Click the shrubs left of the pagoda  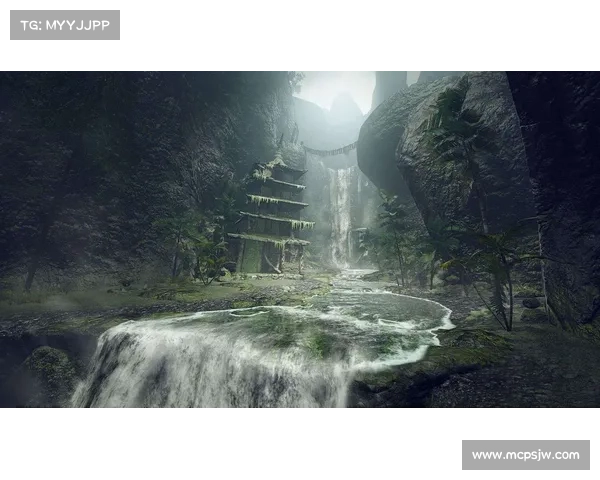200,255
